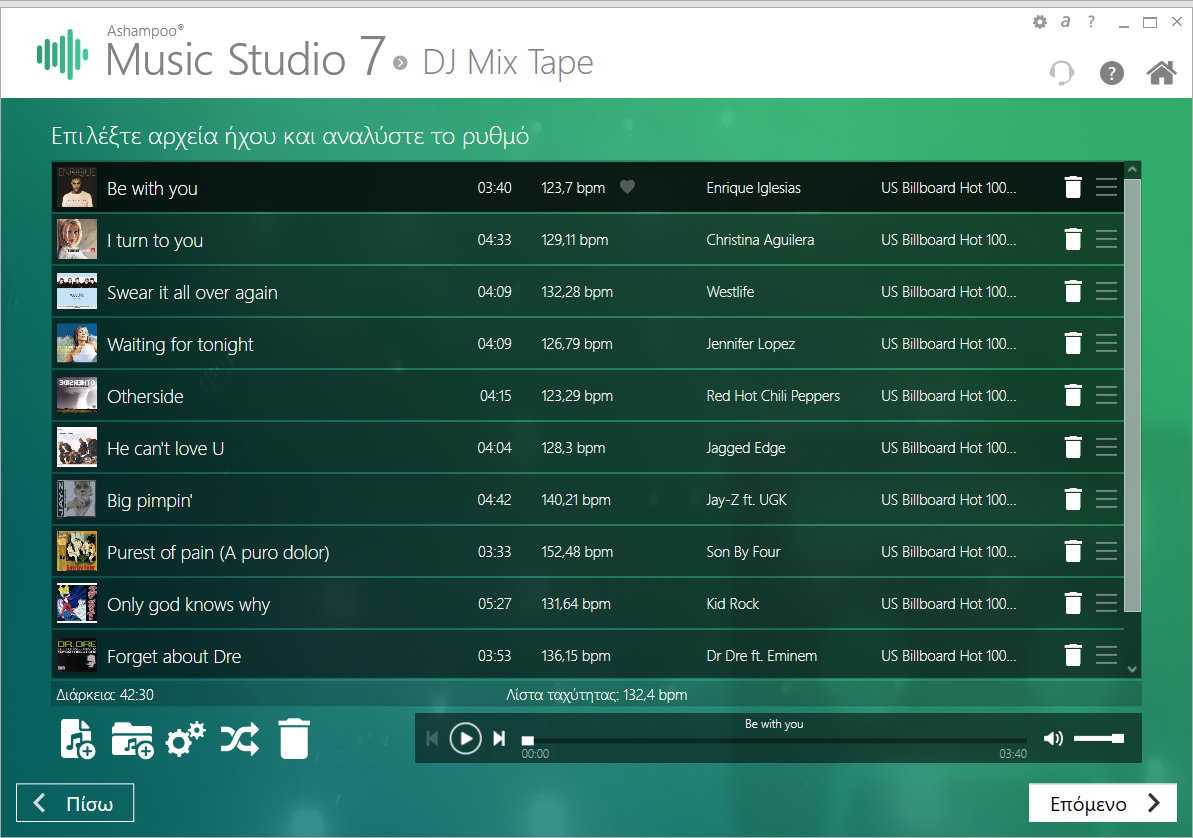Click drag handle on Son By Four row
Image resolution: width=1193 pixels, height=838 pixels.
1106,551
